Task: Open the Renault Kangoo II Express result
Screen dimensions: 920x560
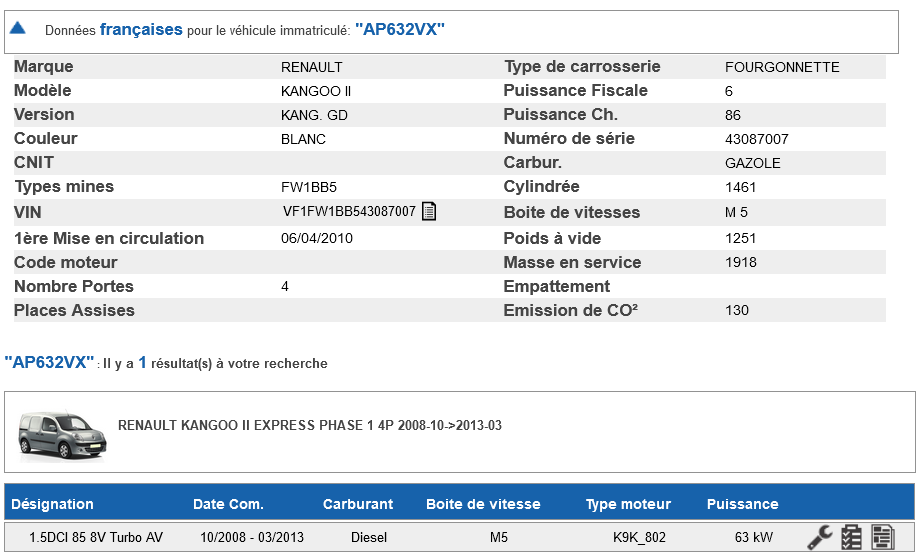Action: tap(310, 425)
